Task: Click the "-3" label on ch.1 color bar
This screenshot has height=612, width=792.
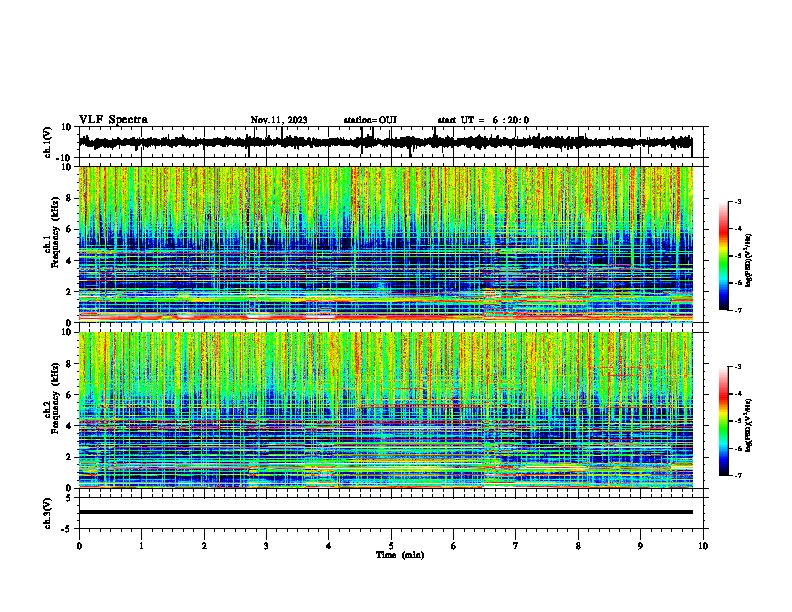Action: pyautogui.click(x=737, y=201)
